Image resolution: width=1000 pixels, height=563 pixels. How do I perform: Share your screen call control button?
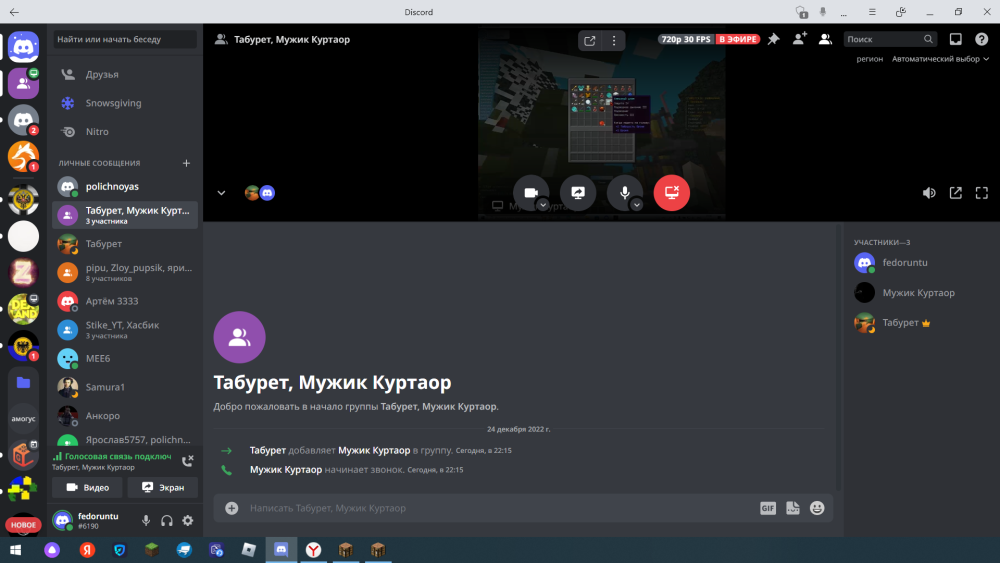pos(578,193)
